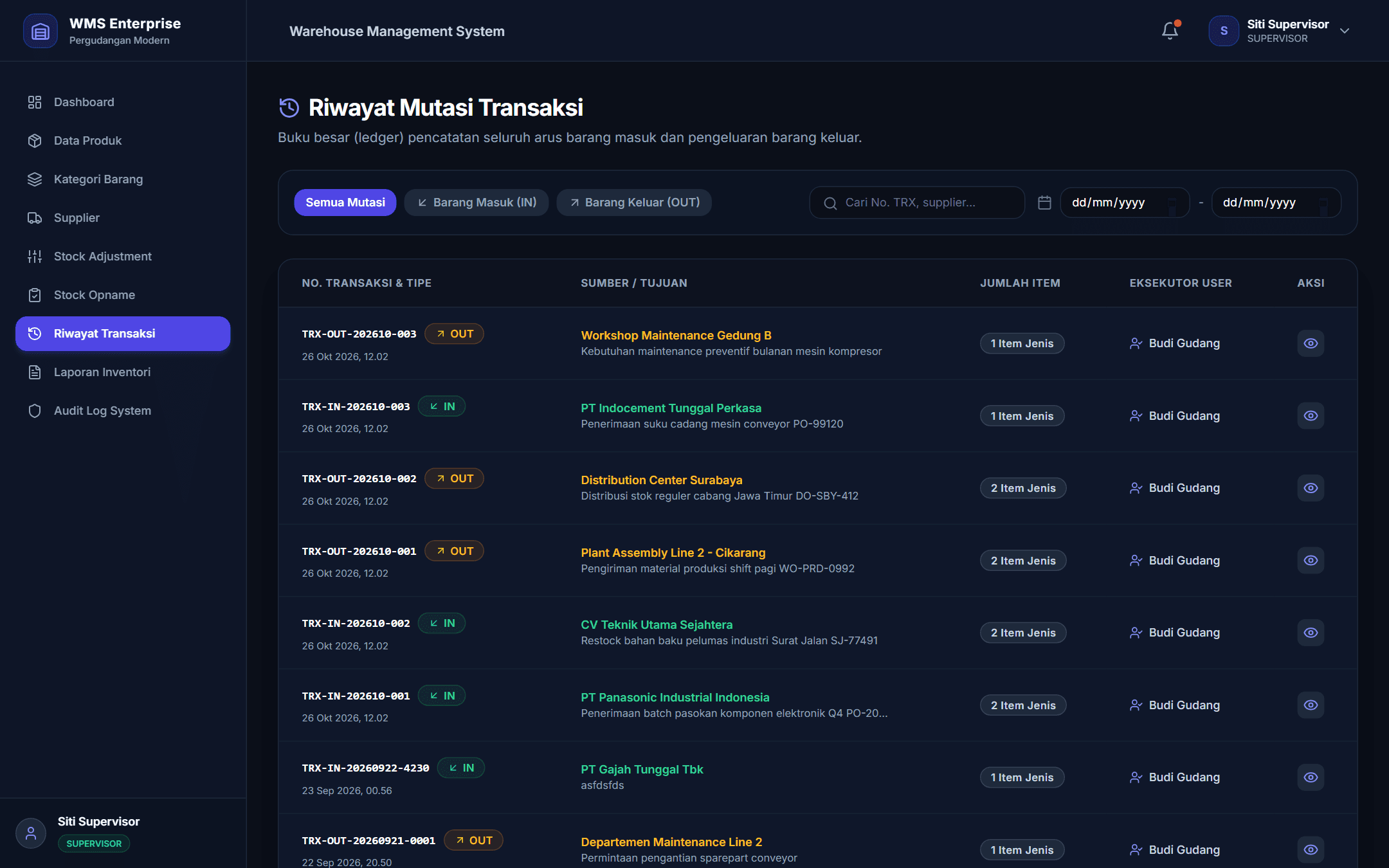
Task: Click PT Indocement Tunggal Perkasa supplier name
Action: click(x=671, y=408)
